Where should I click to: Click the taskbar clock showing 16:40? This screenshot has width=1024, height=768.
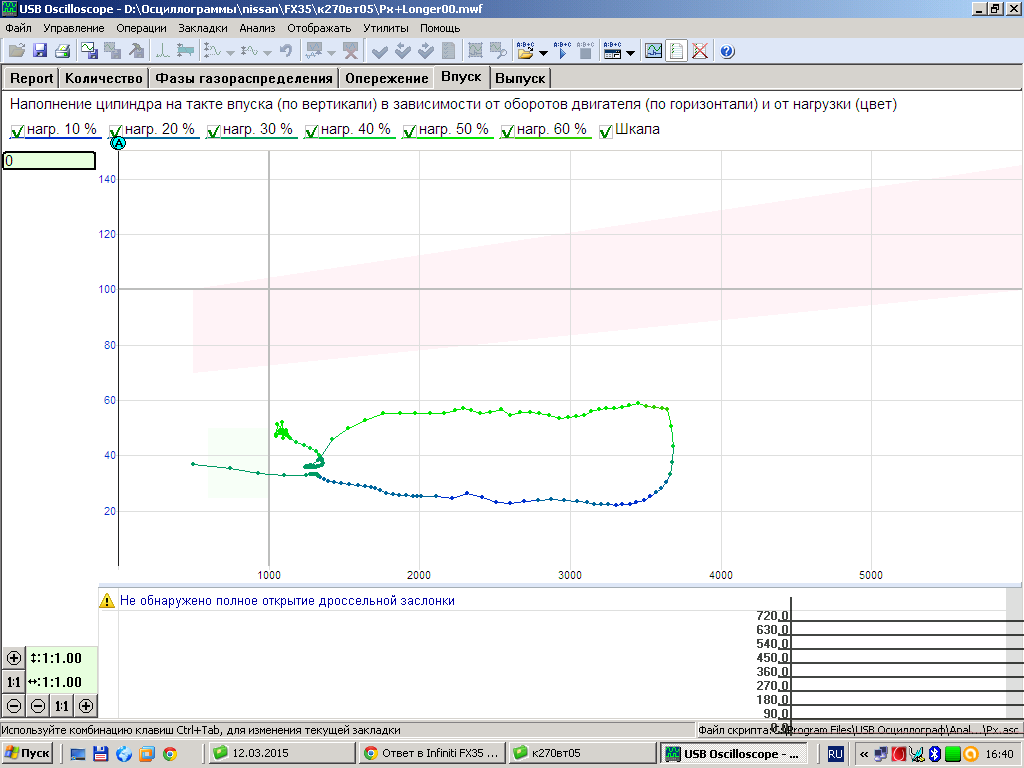(999, 754)
